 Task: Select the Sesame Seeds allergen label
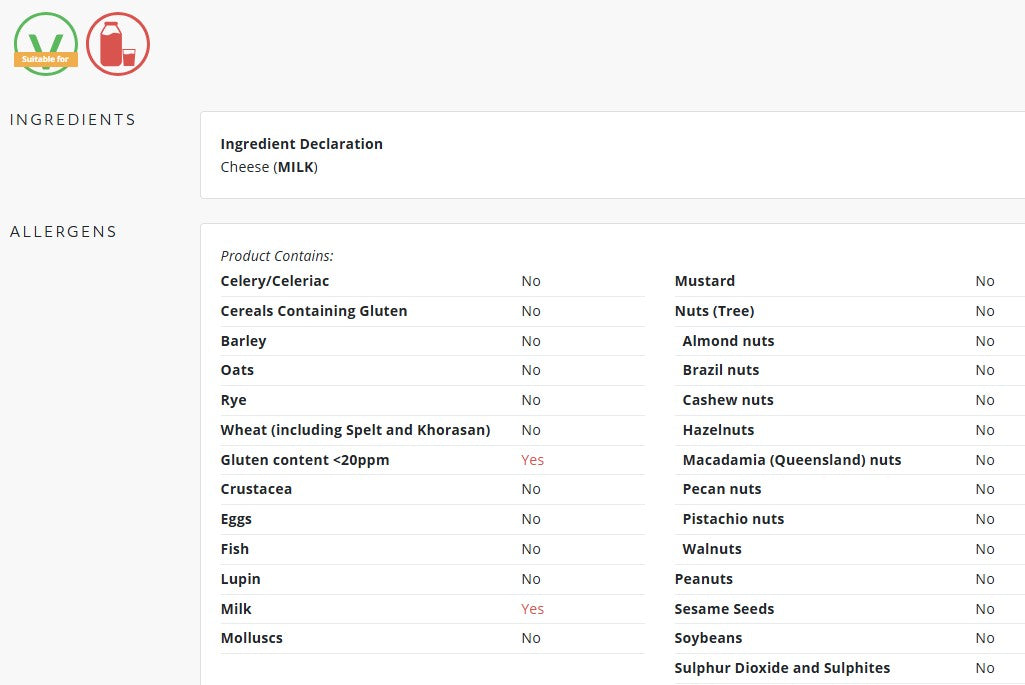pos(724,609)
